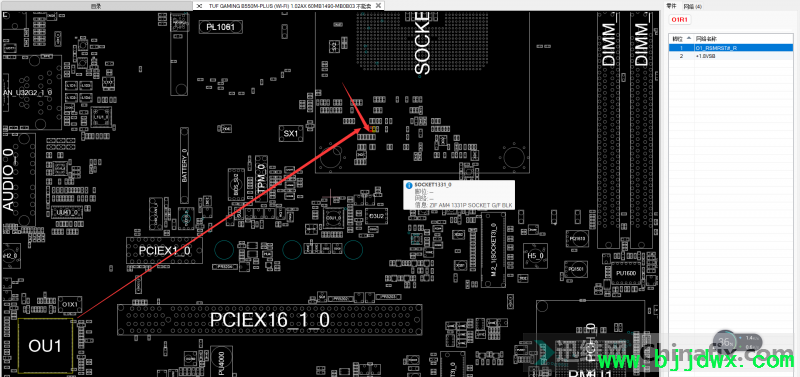Close the TUF GAMING B550M-PLUS tab
The height and width of the screenshot is (377, 800).
tap(378, 6)
